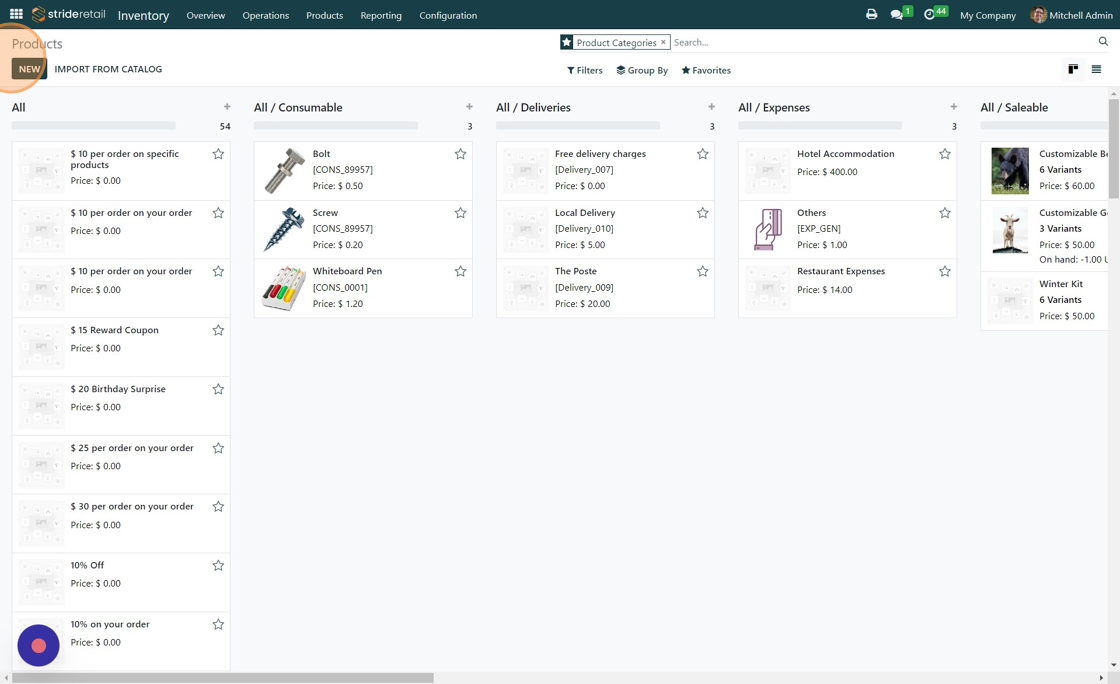Click in the Search input field
Viewport: 1120px width, 684px height.
(x=883, y=42)
